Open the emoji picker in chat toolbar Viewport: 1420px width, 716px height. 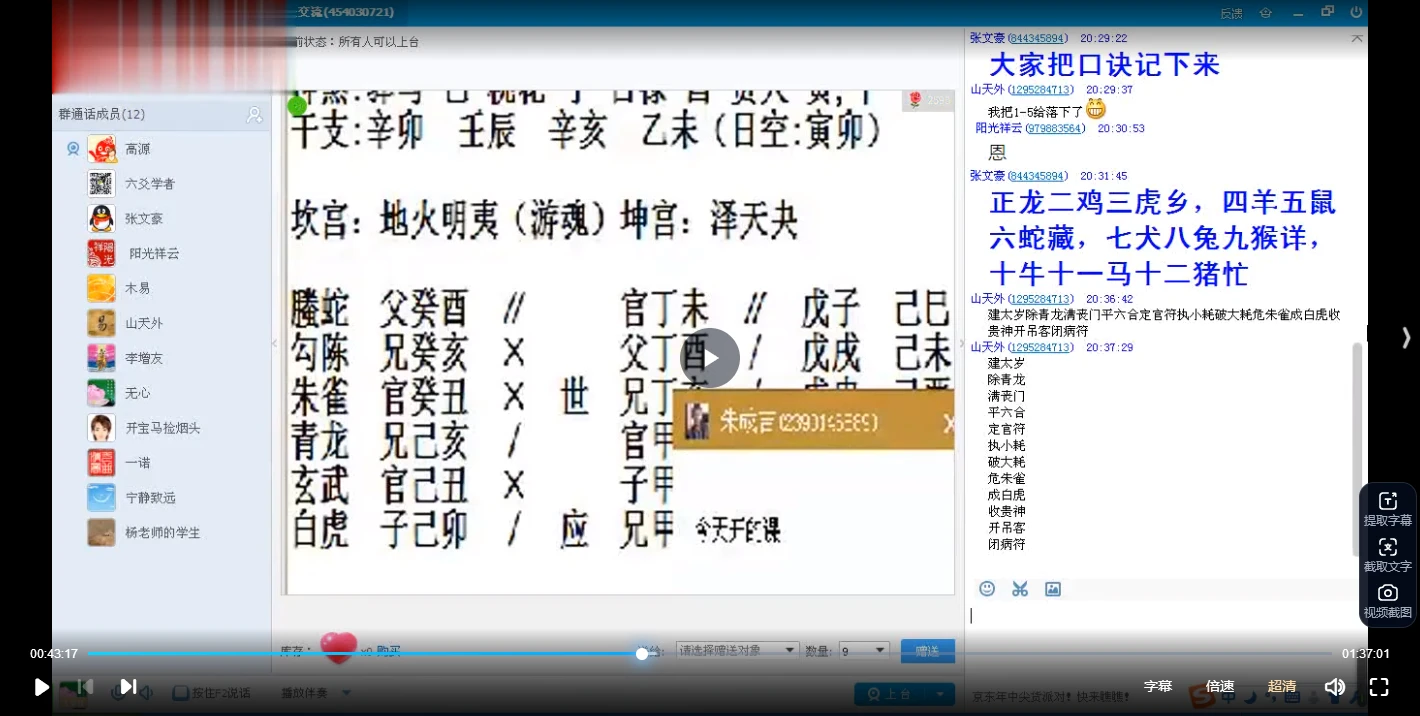coord(987,589)
